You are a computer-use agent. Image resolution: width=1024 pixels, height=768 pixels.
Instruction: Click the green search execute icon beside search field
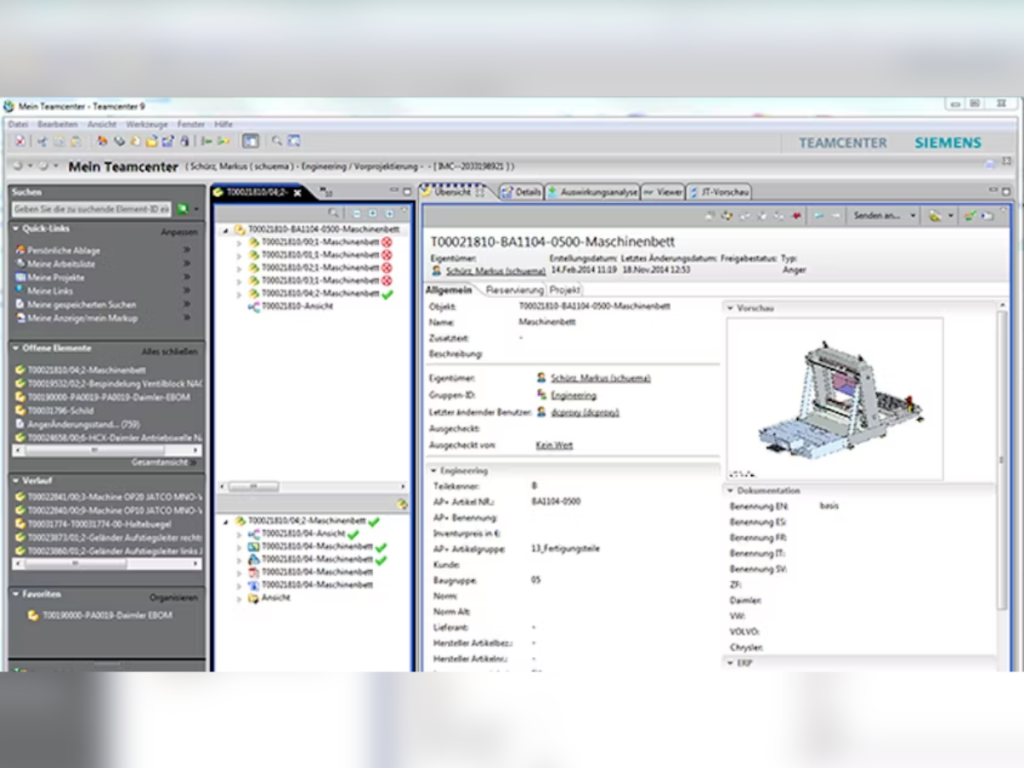[x=183, y=209]
